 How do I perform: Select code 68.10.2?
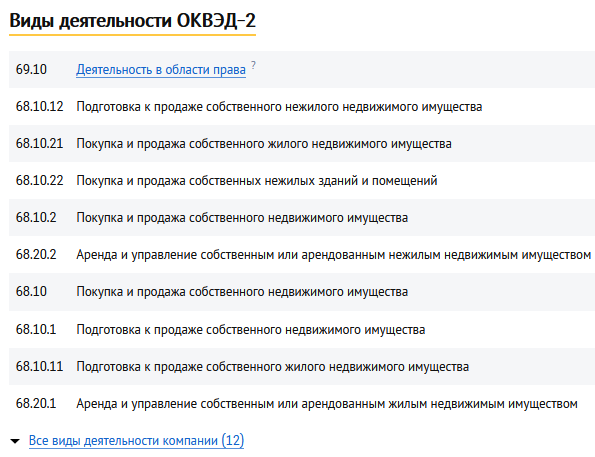pyautogui.click(x=36, y=217)
